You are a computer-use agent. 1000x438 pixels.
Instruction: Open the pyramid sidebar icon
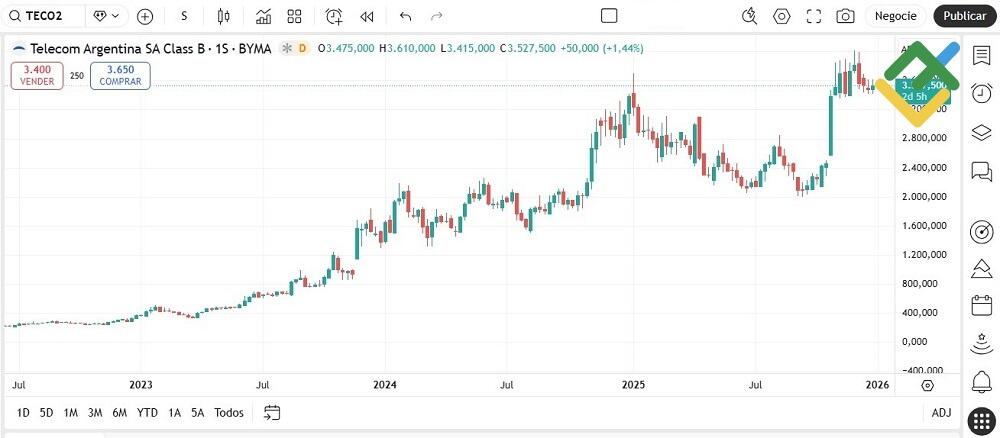click(982, 268)
